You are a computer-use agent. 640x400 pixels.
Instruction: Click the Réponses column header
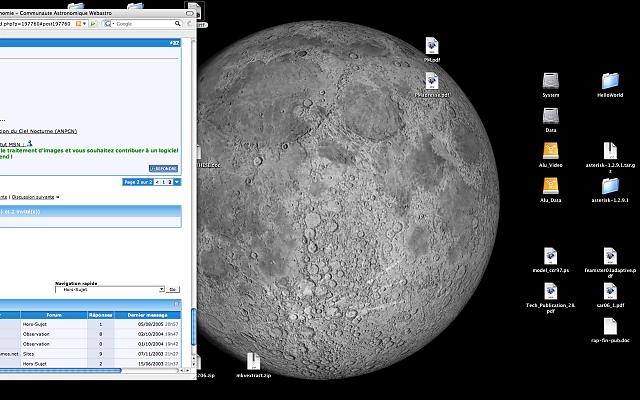tap(101, 315)
